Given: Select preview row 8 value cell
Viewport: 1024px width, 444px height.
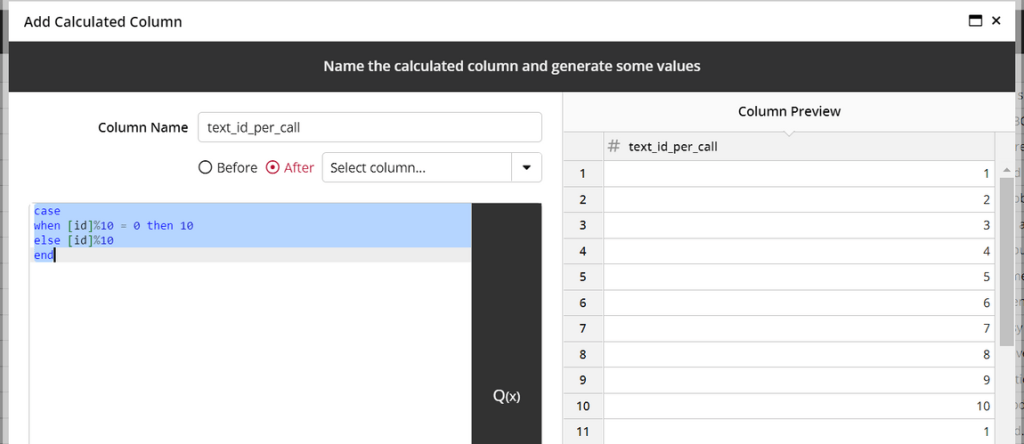Looking at the screenshot, I should pos(799,355).
